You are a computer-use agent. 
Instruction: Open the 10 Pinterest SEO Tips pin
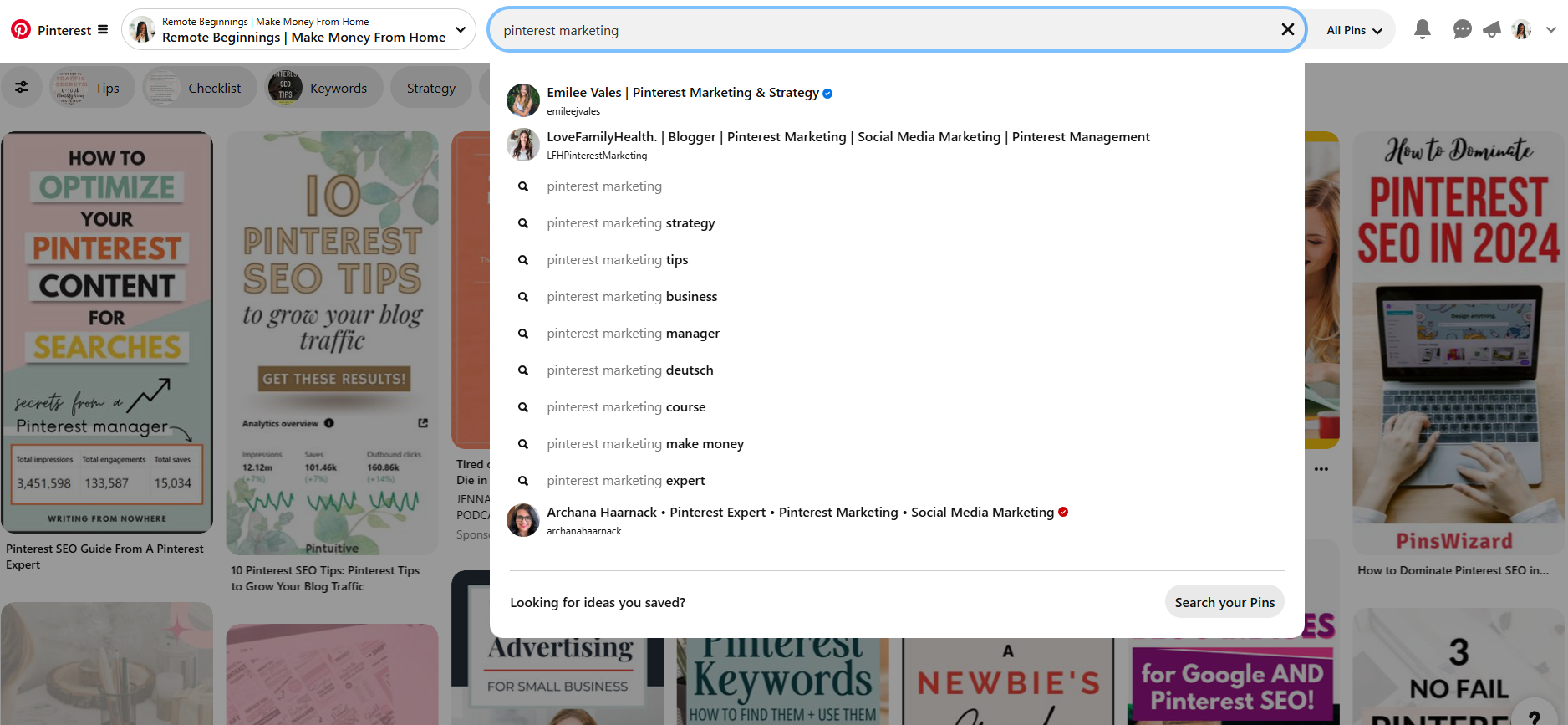click(332, 343)
